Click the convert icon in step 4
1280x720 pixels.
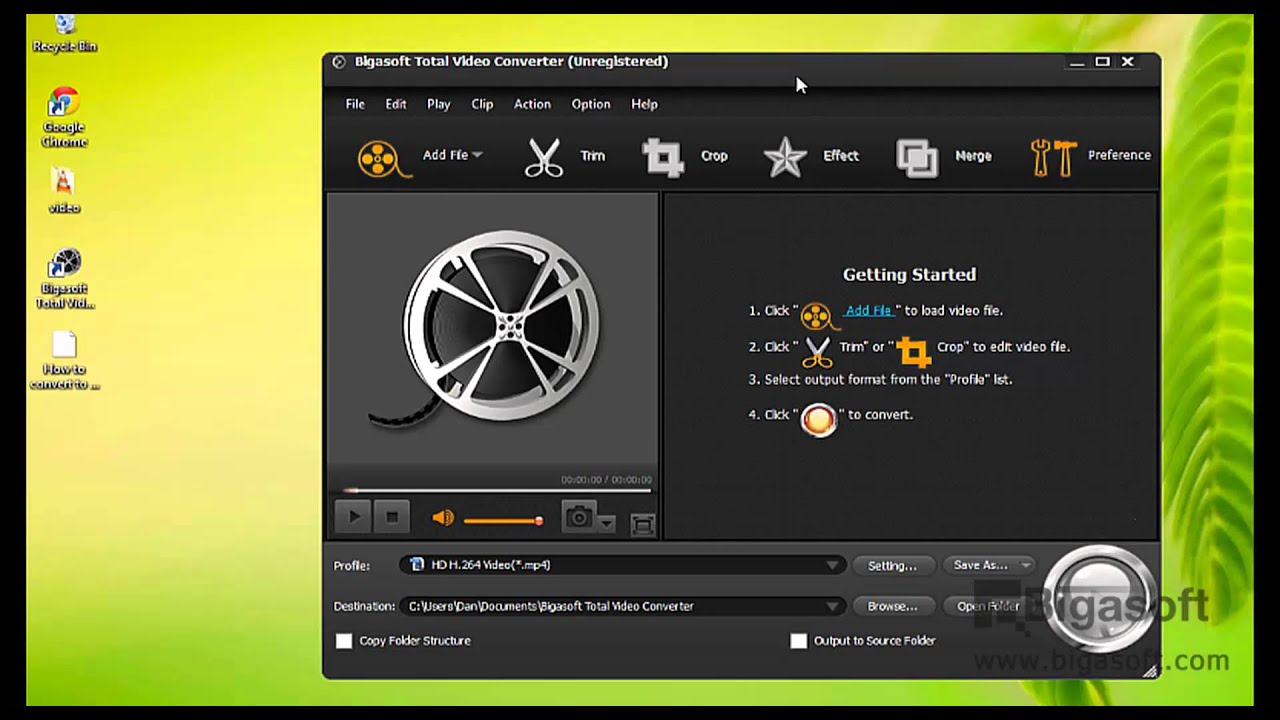[819, 419]
